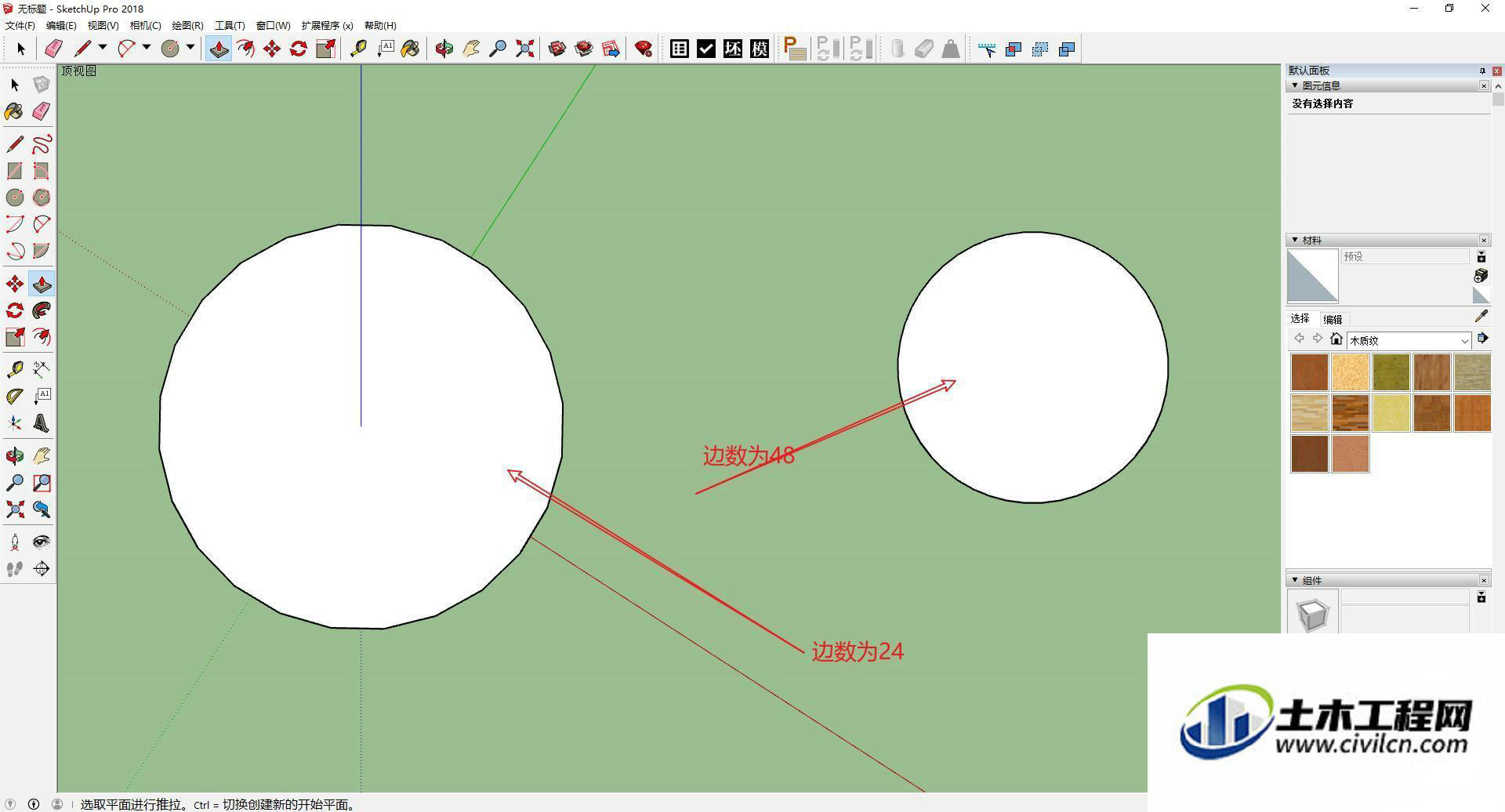The image size is (1505, 812).
Task: Open the 相机(C) menu
Action: (x=146, y=25)
